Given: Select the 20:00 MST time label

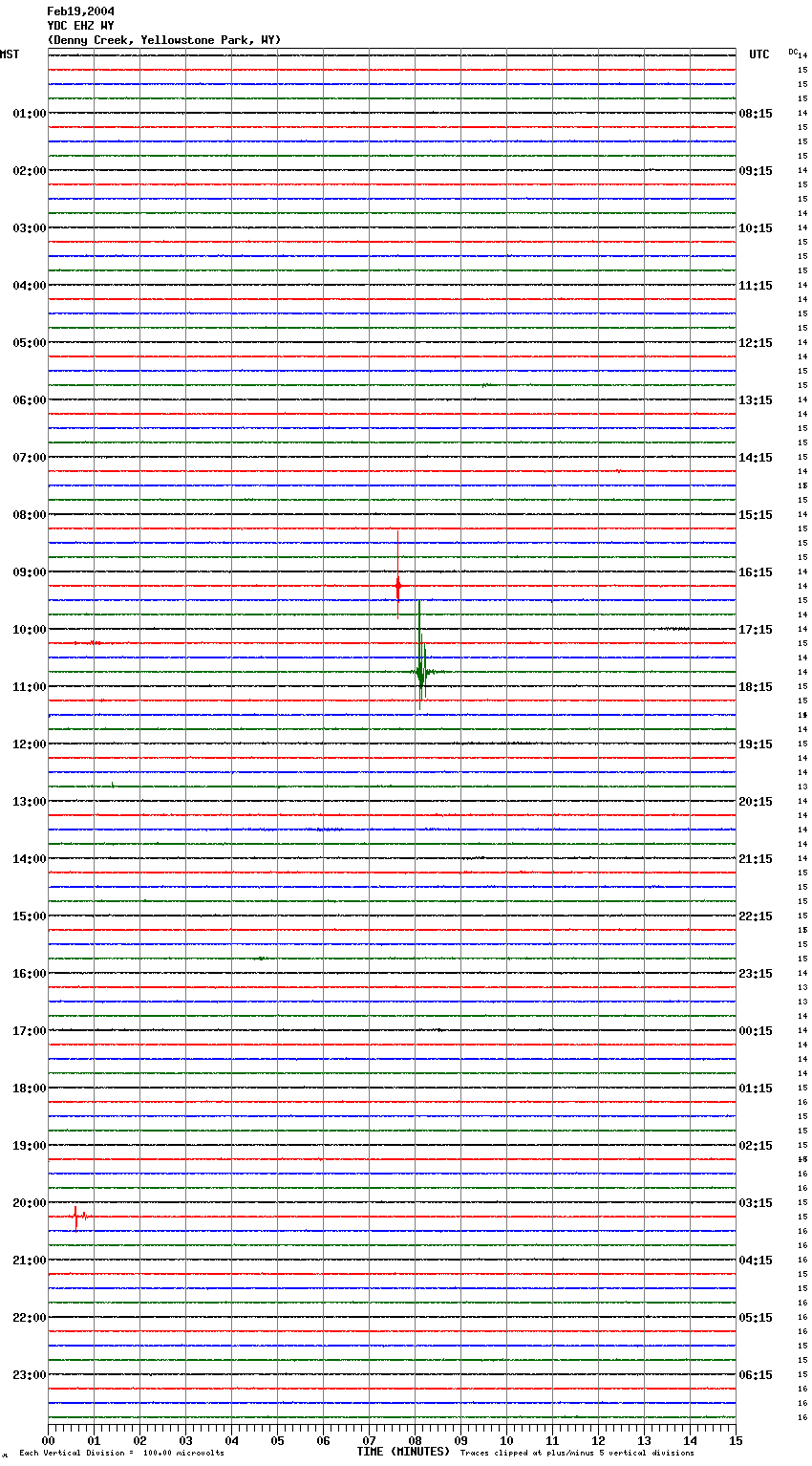Looking at the screenshot, I should point(29,1203).
